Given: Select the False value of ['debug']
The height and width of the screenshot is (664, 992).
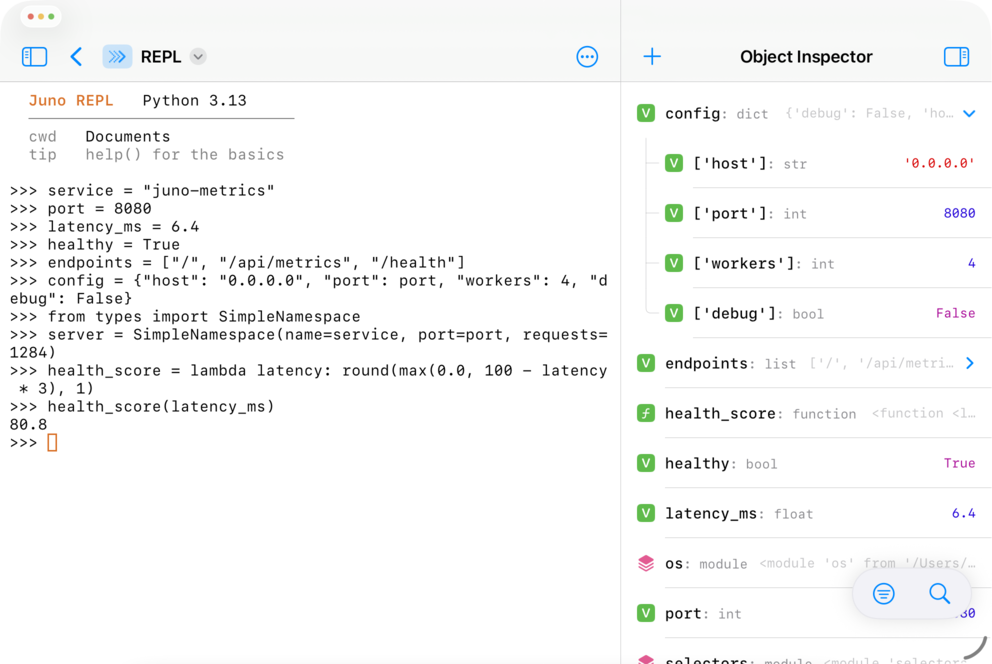Looking at the screenshot, I should coord(955,314).
